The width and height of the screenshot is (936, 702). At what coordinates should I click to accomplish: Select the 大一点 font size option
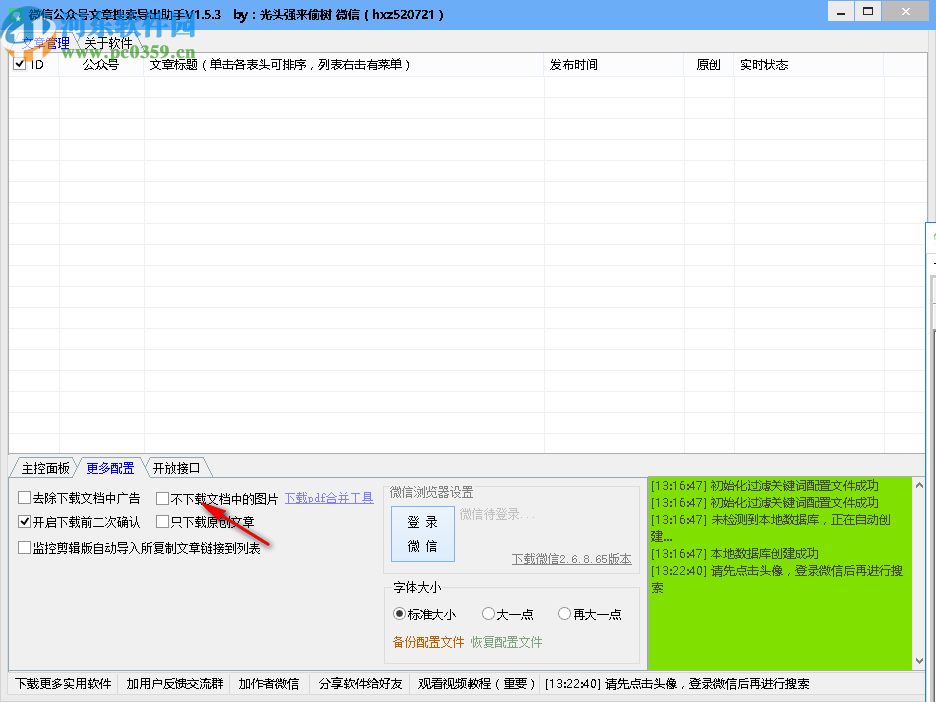pyautogui.click(x=488, y=614)
